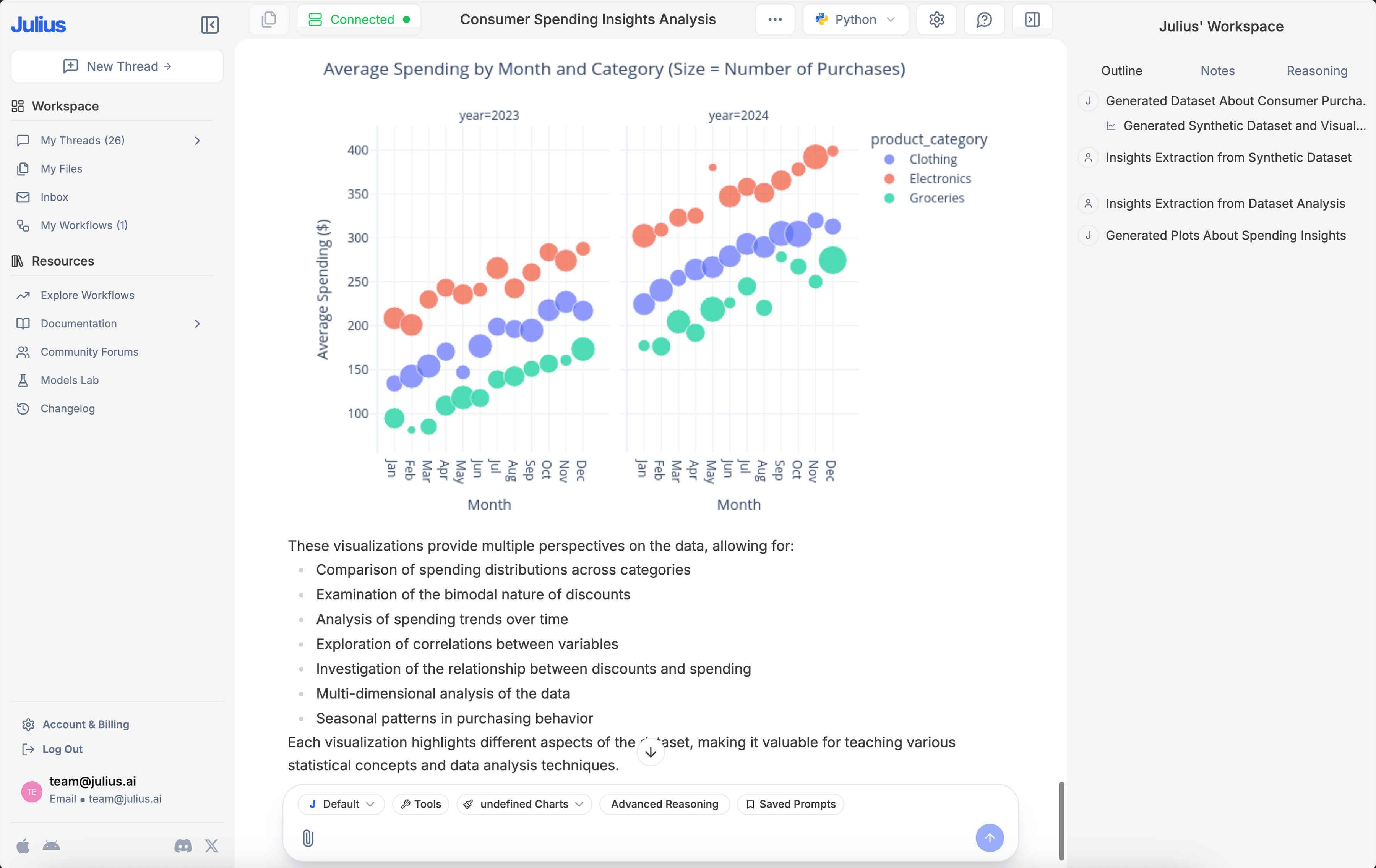
Task: Open the X (Twitter) icon
Action: coord(211,846)
